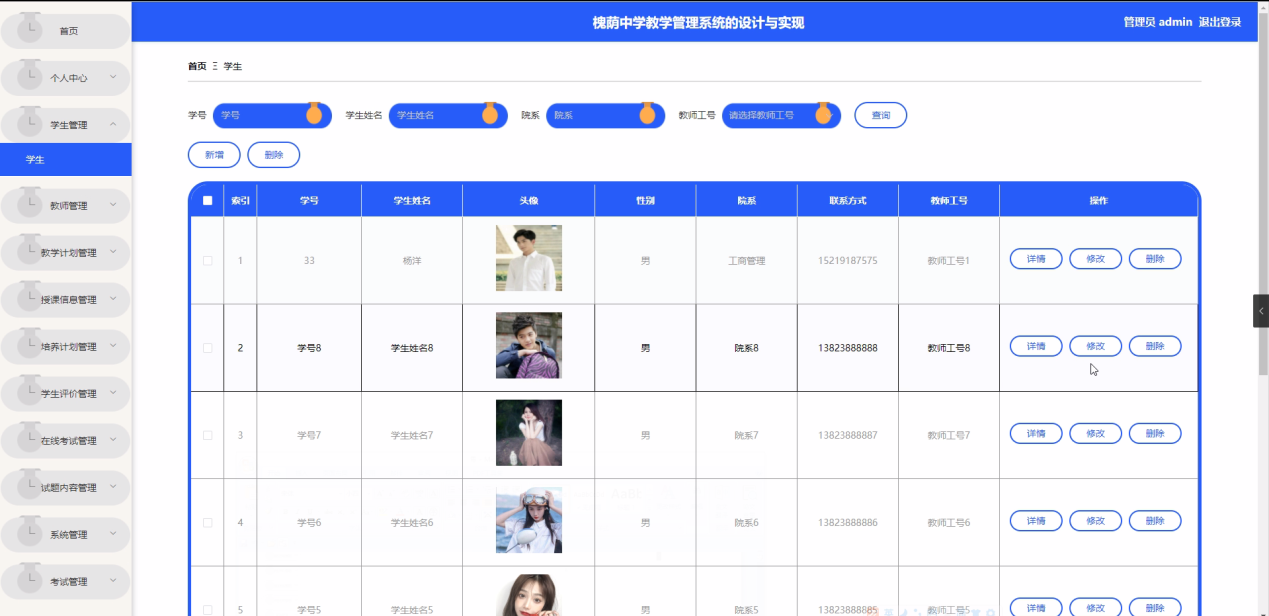Click 退出登录 to log out
This screenshot has height=616, width=1269.
tap(1220, 22)
